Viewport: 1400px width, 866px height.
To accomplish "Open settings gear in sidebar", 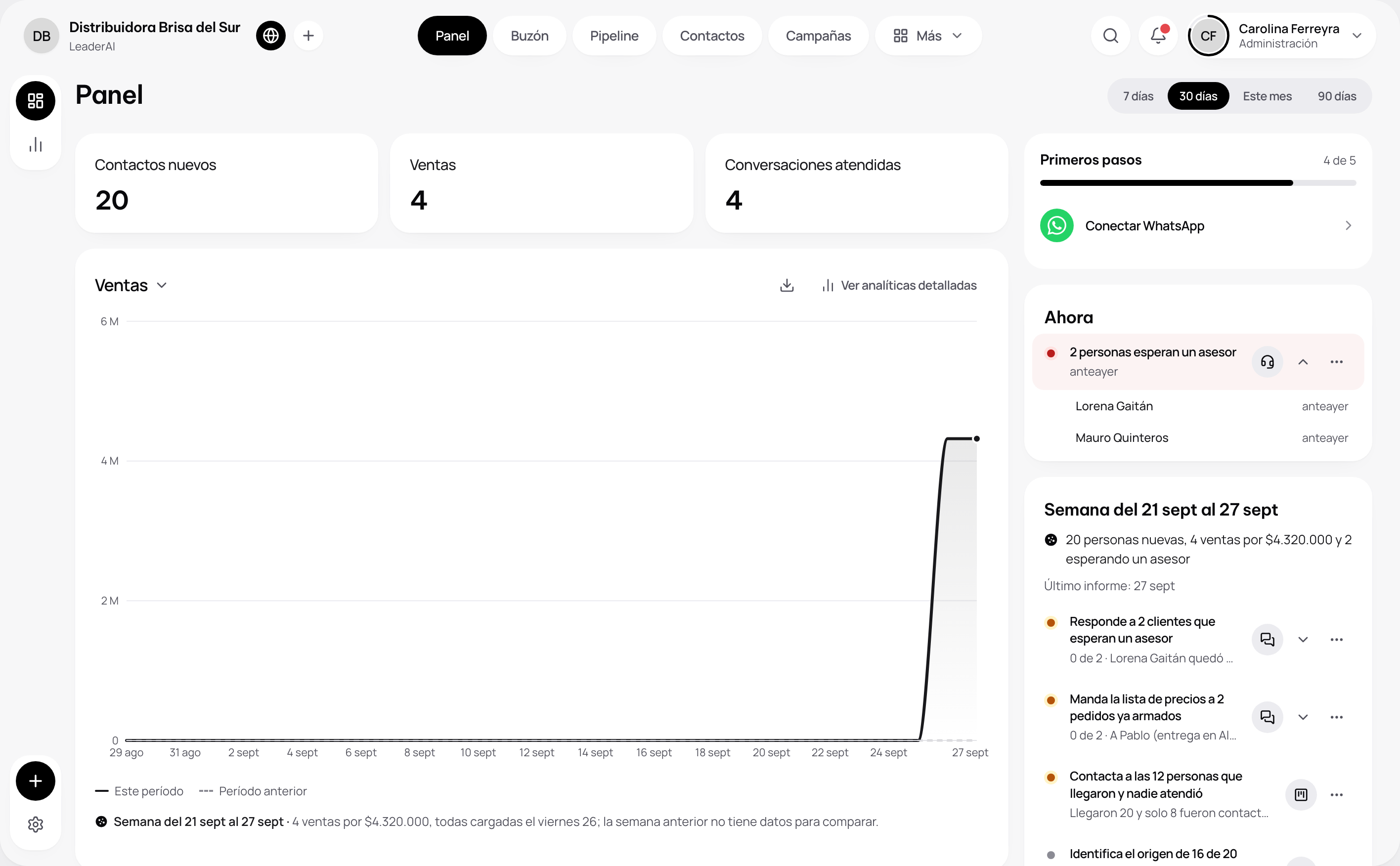I will tap(36, 824).
